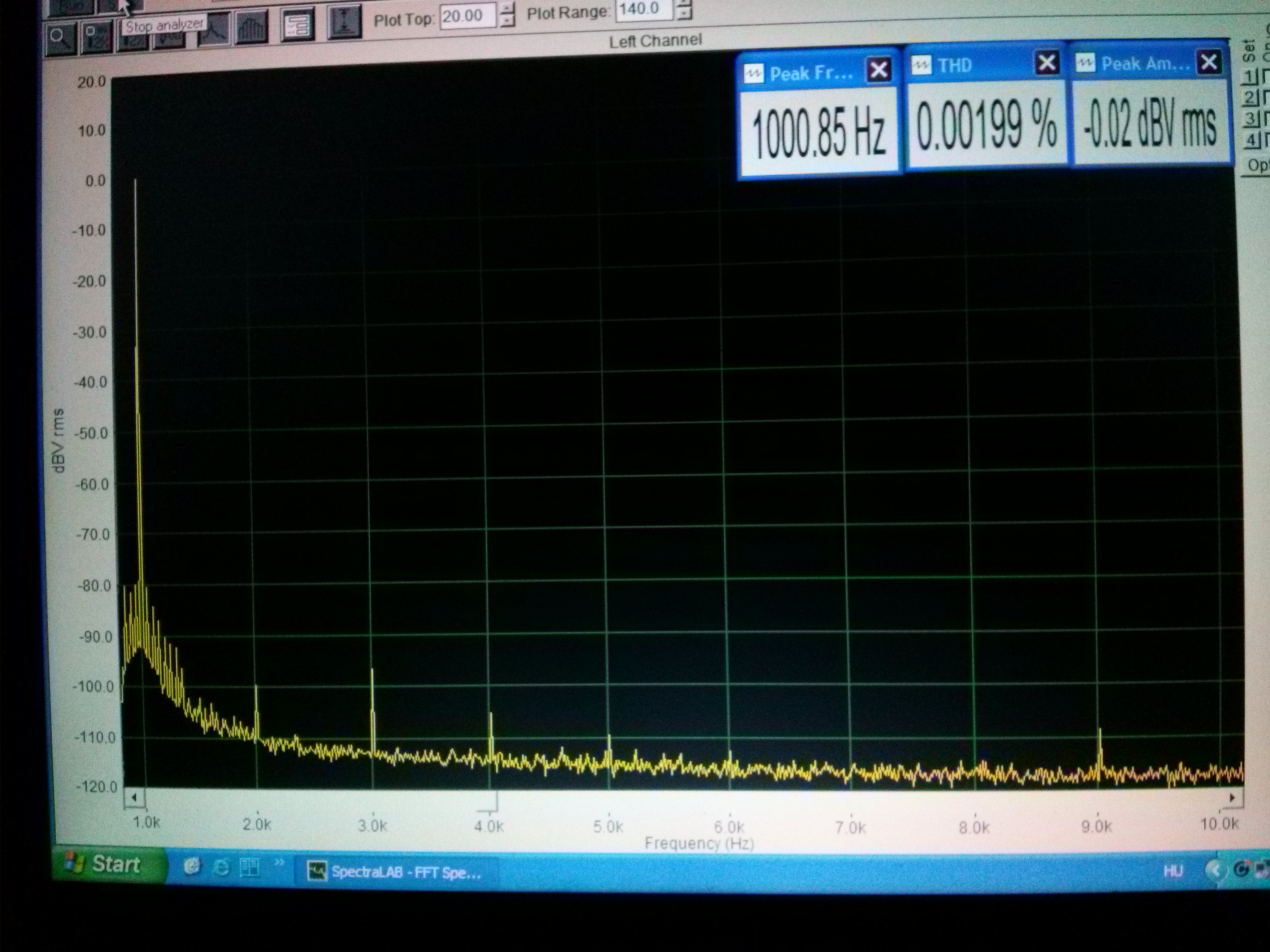The image size is (1270, 952).
Task: Click the quick launch double chevron
Action: 278,863
